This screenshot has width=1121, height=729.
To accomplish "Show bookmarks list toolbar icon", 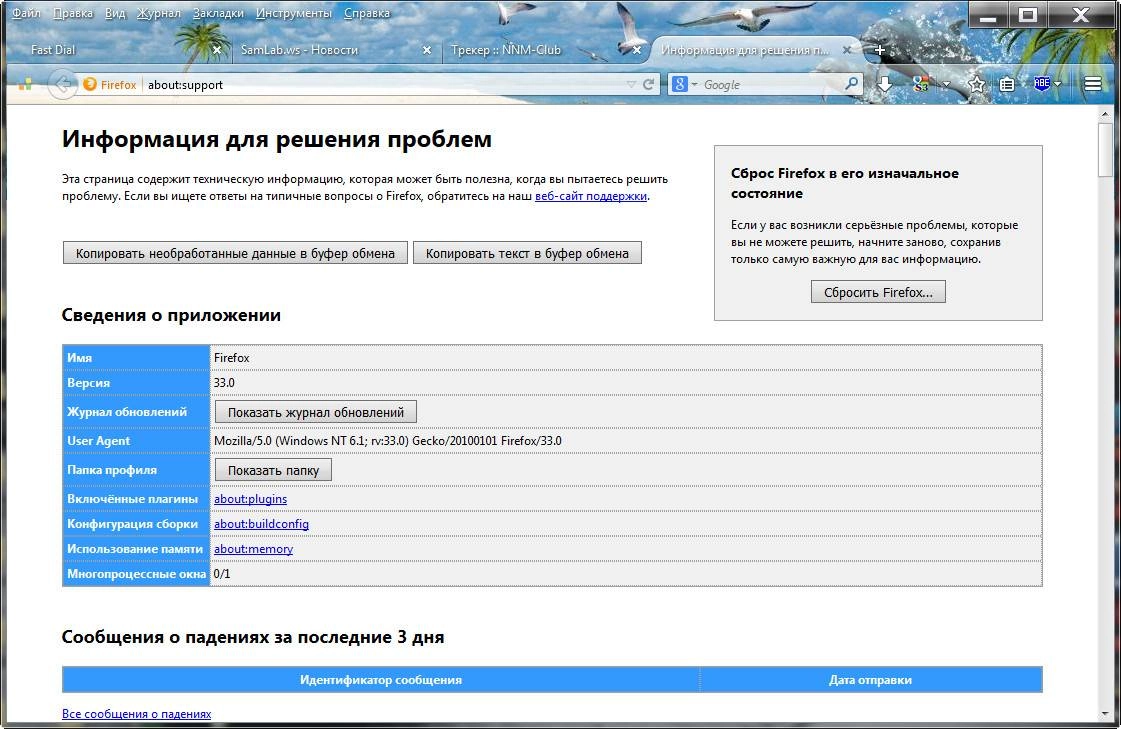I will click(x=1007, y=84).
